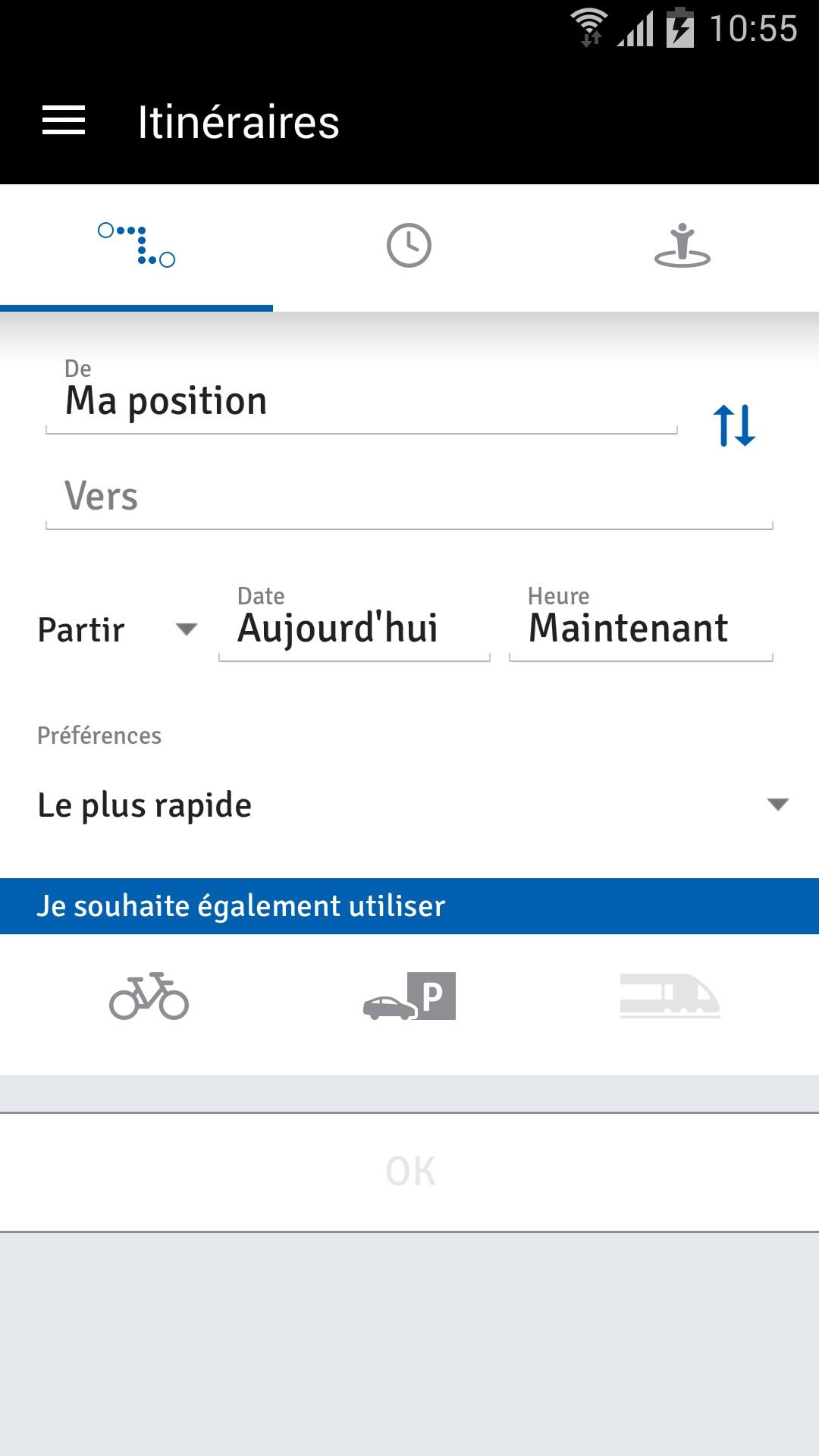Click the 'Je souhaite également utiliser' bar

coord(409,905)
